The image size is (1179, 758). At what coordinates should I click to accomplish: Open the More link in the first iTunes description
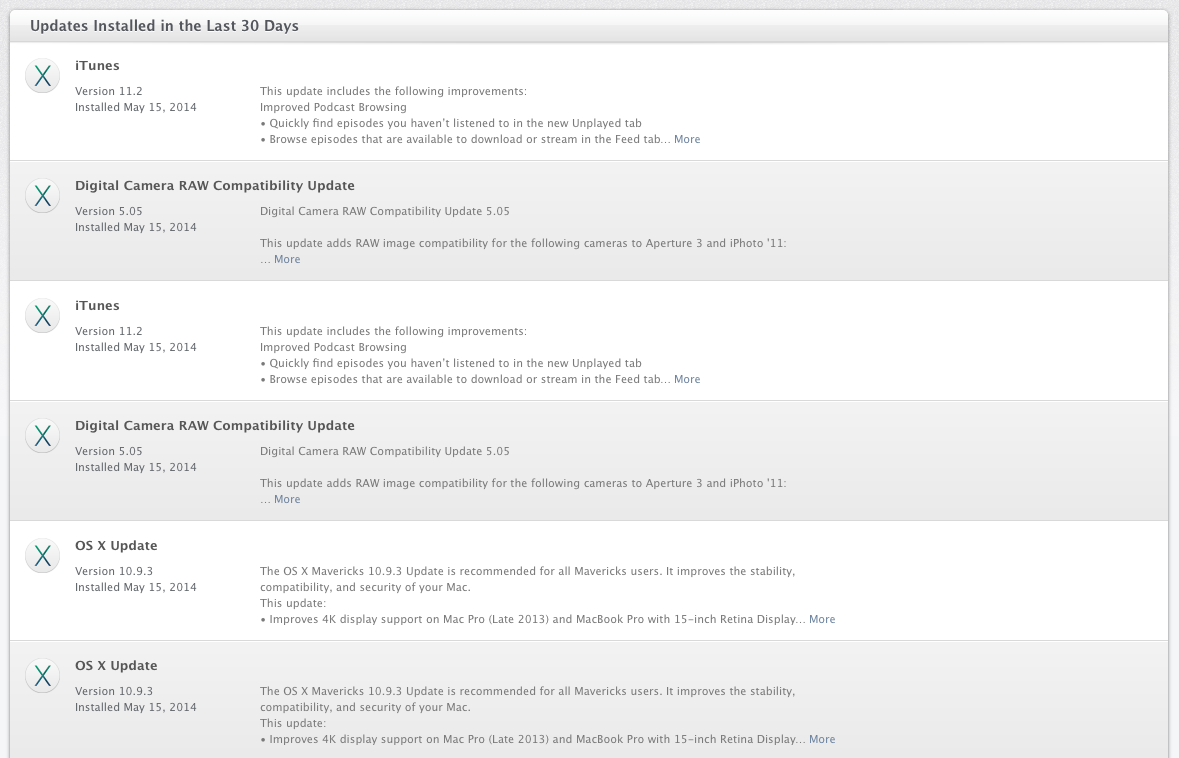[x=686, y=139]
